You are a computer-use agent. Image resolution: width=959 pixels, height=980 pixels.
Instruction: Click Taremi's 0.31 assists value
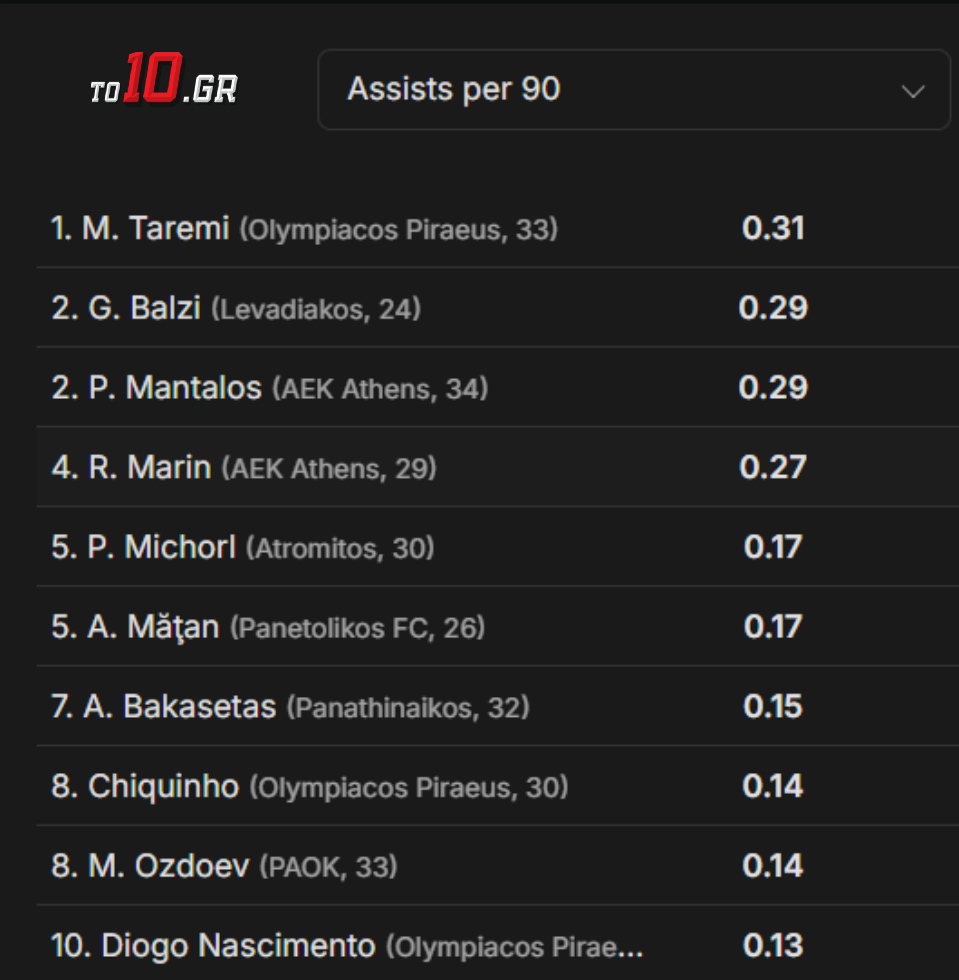(773, 228)
